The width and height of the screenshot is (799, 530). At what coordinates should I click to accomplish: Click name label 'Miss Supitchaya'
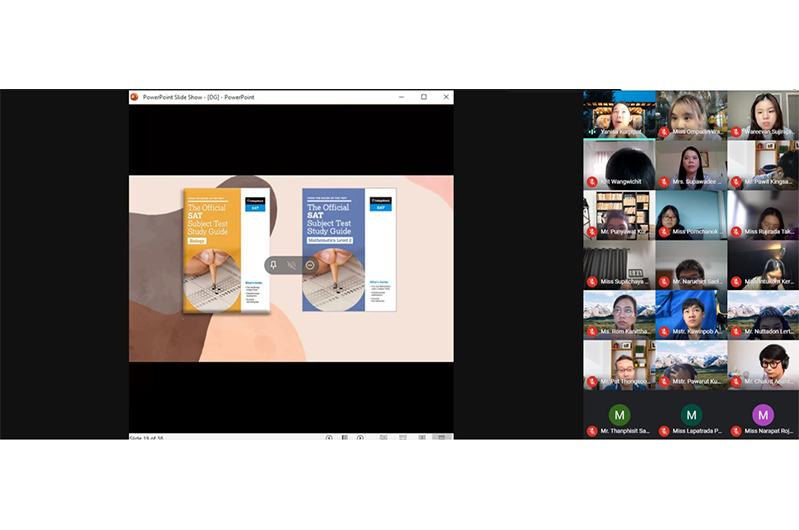point(624,281)
